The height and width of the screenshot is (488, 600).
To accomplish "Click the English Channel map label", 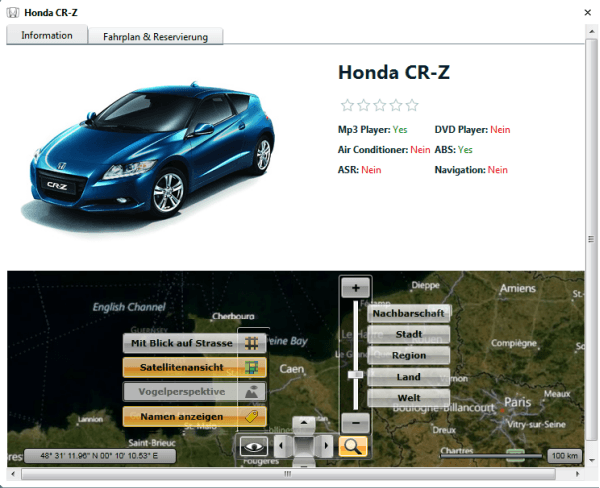I will click(129, 307).
